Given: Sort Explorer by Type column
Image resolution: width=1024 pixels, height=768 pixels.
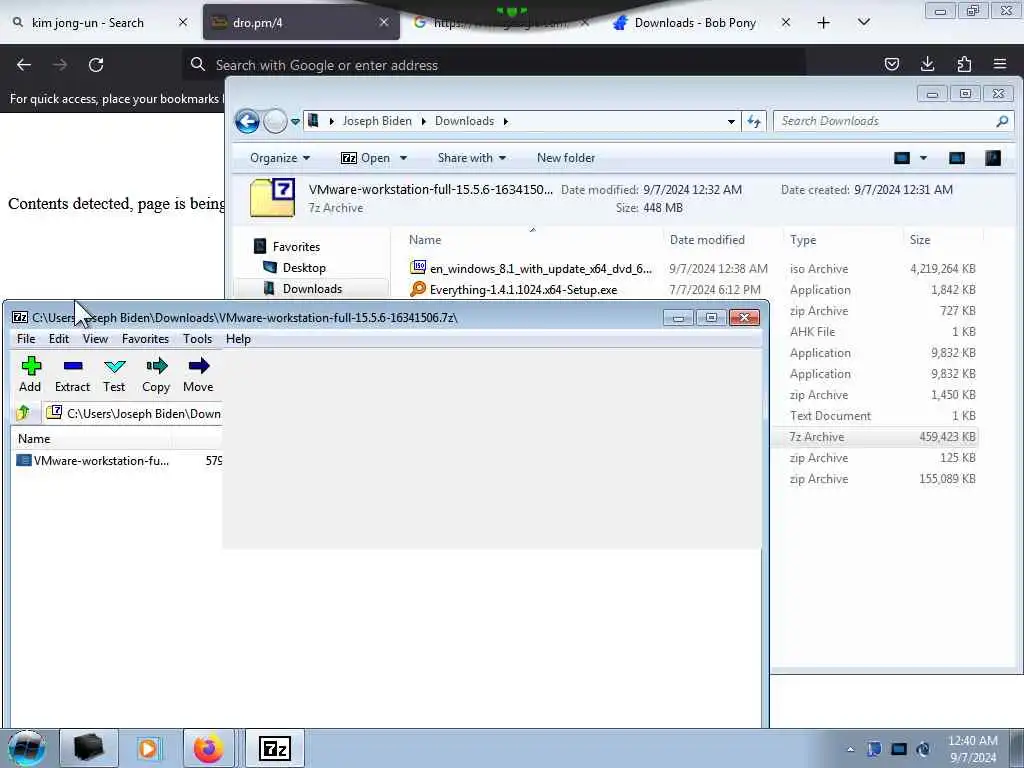Looking at the screenshot, I should [x=803, y=240].
